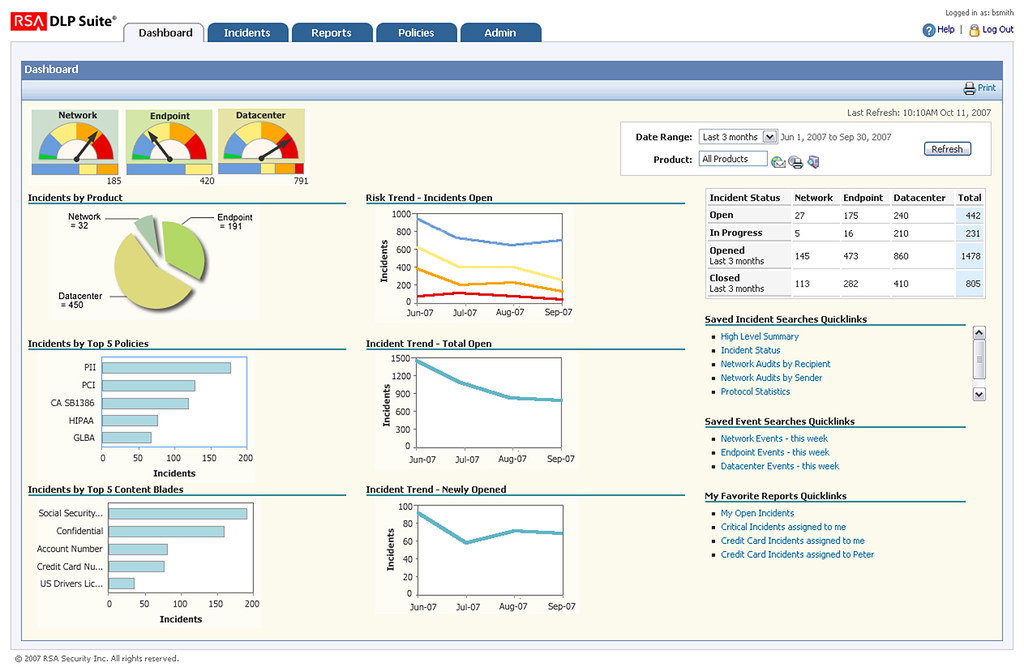Click the export icon after the Product printer icon
1024x667 pixels.
click(x=813, y=162)
